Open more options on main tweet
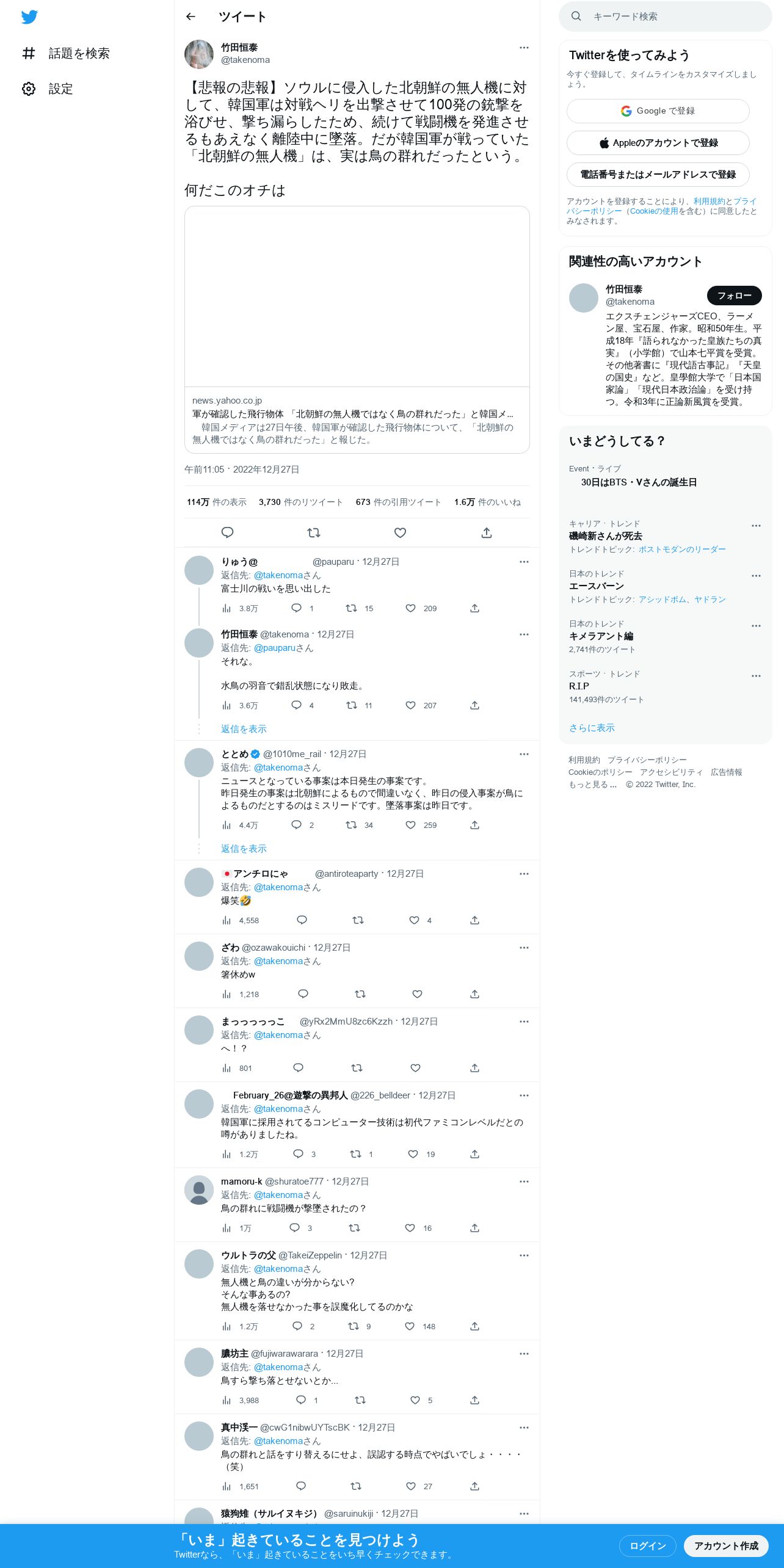 coord(524,48)
